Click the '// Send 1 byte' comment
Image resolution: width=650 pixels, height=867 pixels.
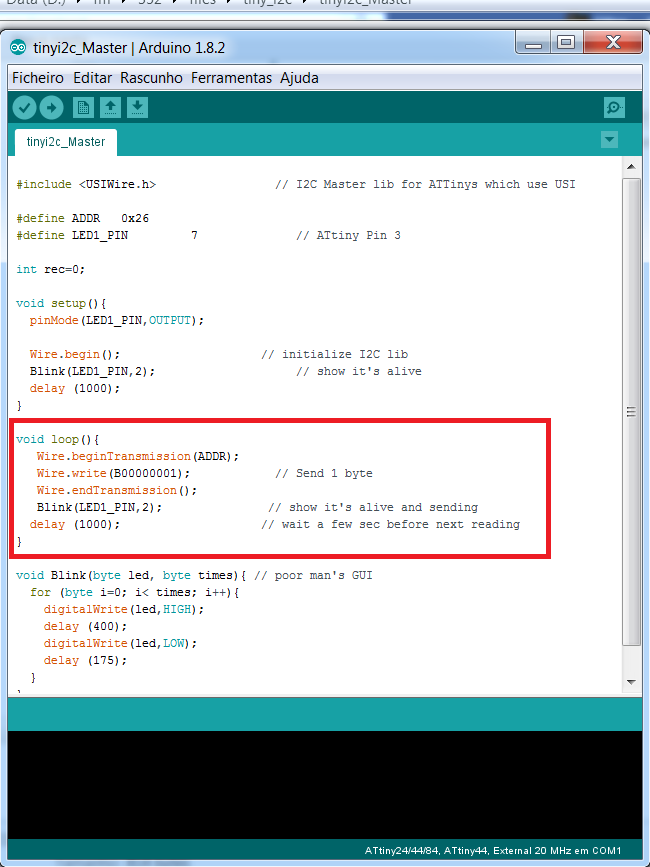[x=324, y=474]
